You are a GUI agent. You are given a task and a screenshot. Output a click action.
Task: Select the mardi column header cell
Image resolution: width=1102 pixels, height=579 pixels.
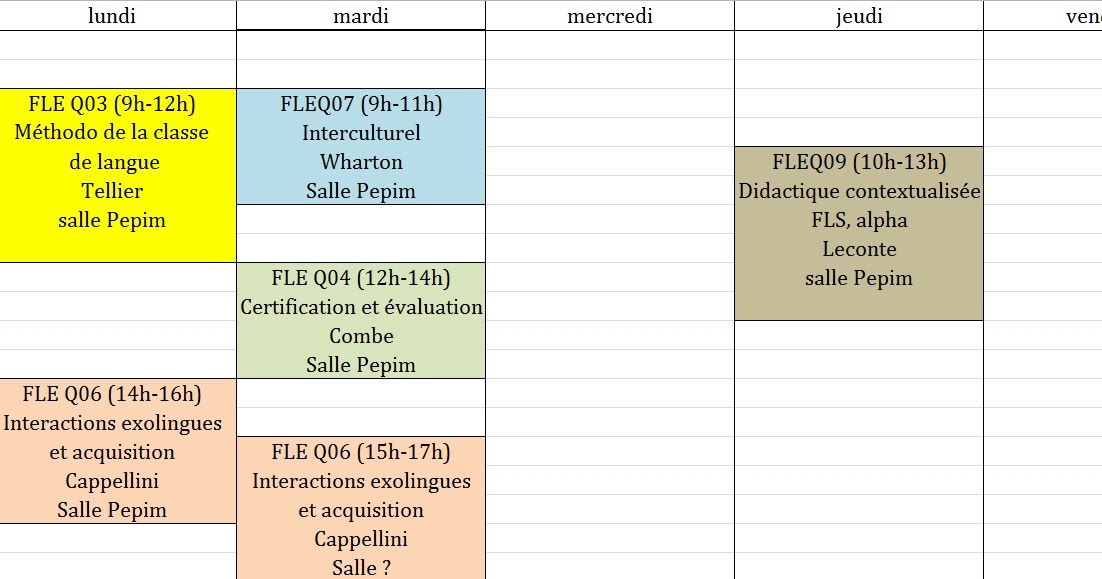(361, 15)
